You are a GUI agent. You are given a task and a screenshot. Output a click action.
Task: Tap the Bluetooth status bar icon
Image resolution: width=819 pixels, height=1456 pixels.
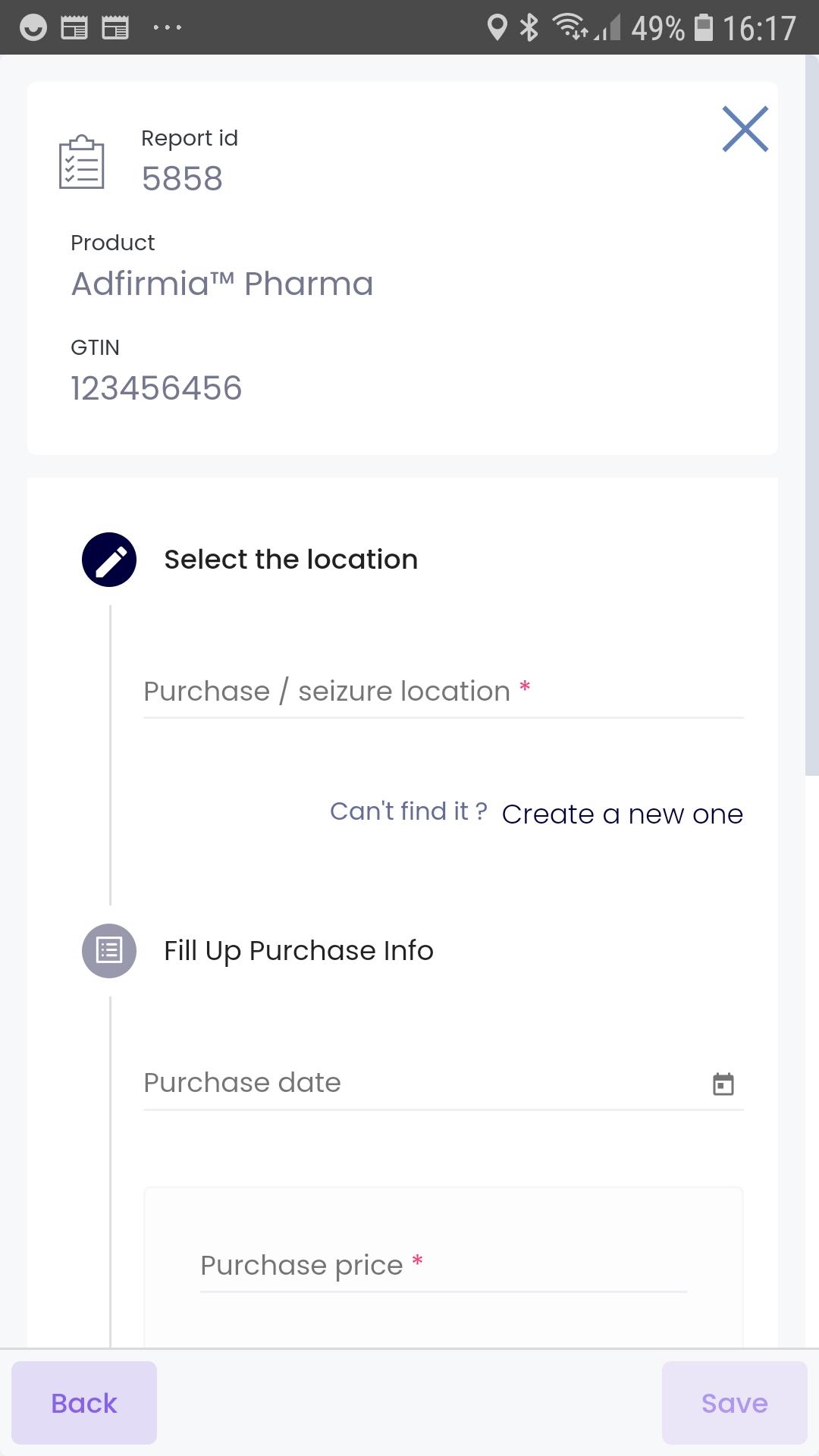(x=529, y=27)
